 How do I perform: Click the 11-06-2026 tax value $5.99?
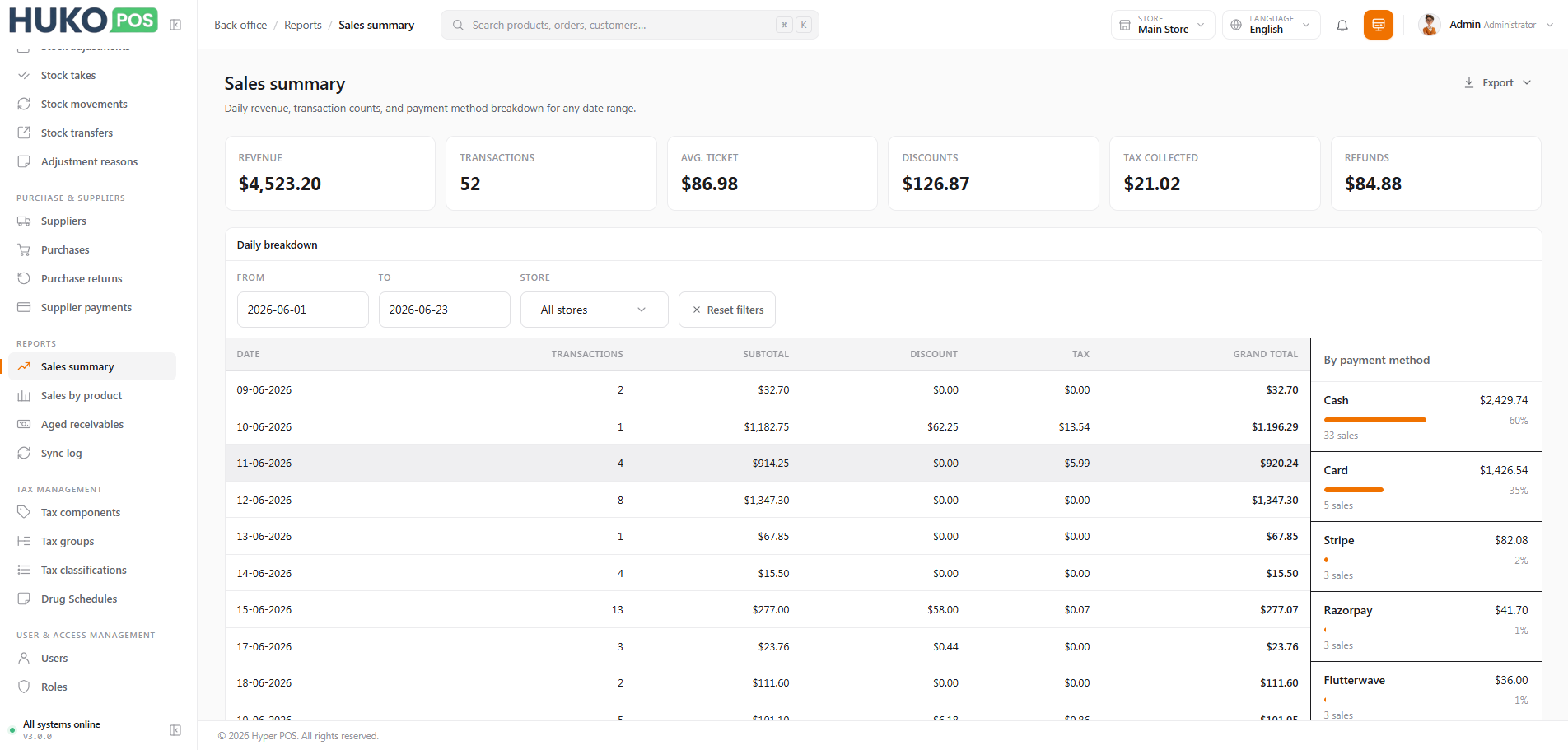(1076, 463)
